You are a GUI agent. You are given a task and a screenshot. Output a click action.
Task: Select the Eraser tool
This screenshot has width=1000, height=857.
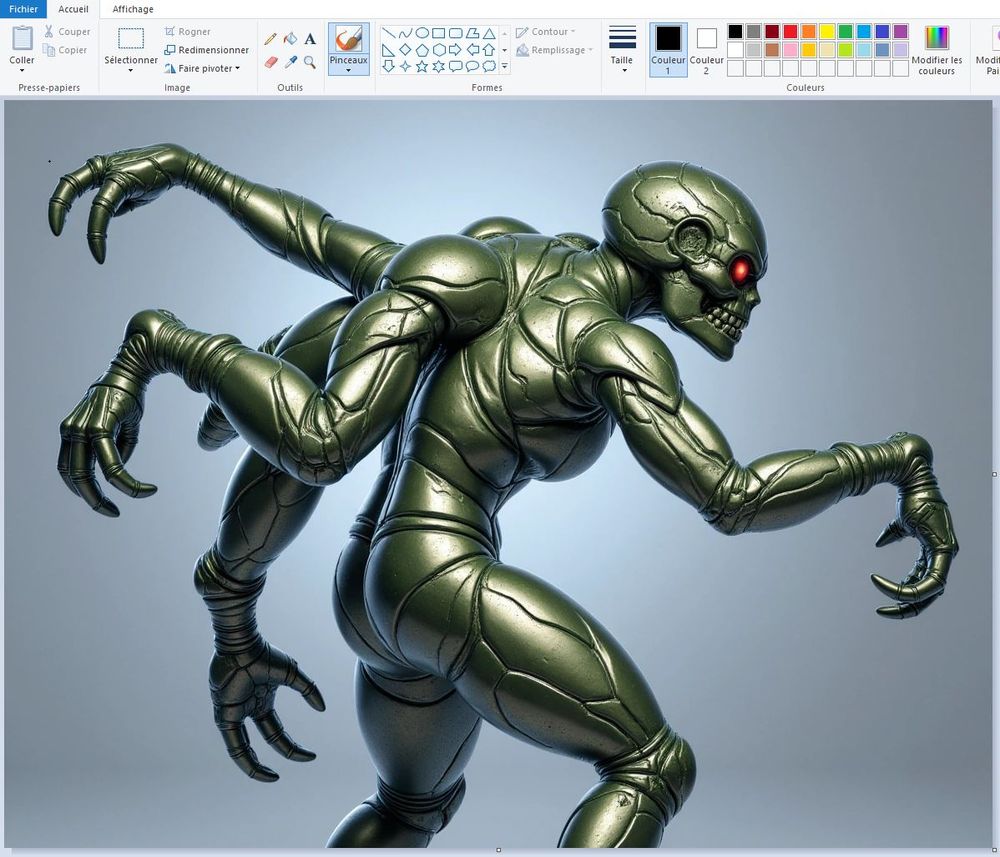(270, 62)
